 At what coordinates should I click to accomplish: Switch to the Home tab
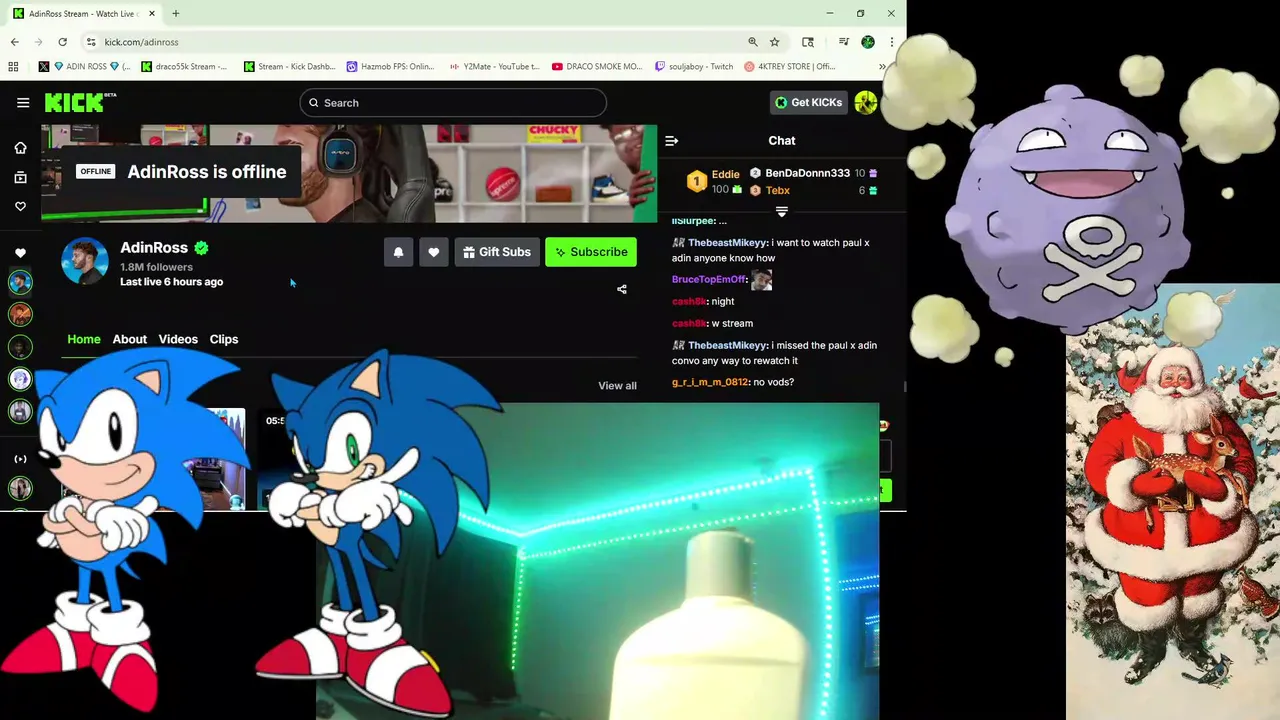pyautogui.click(x=84, y=339)
